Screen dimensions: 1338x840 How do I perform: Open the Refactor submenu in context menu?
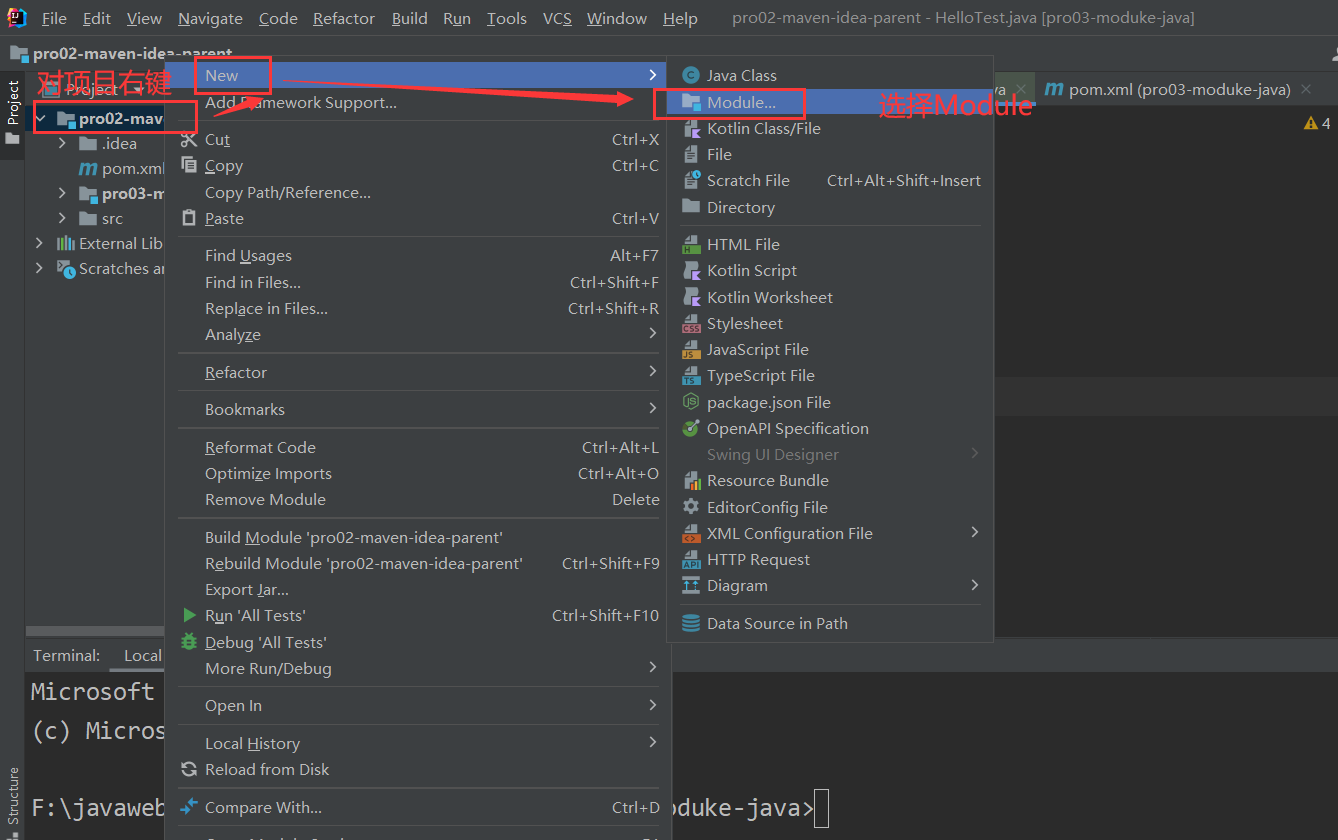(420, 372)
